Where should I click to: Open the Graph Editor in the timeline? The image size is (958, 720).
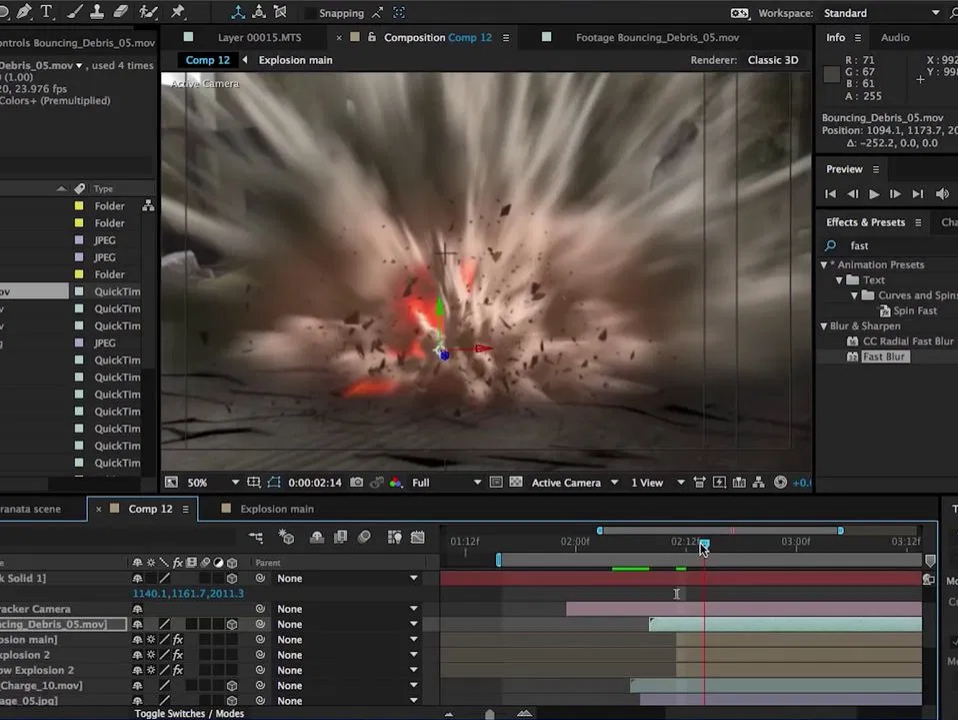418,537
